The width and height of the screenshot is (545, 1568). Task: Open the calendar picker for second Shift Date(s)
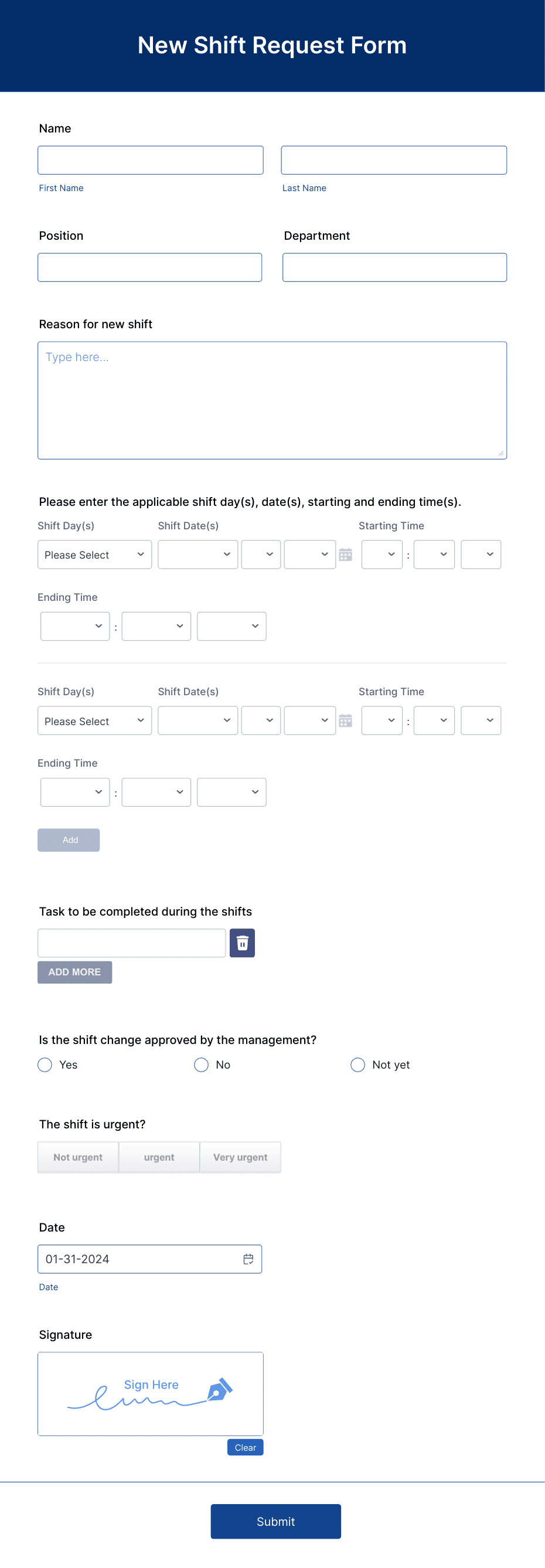click(x=346, y=720)
